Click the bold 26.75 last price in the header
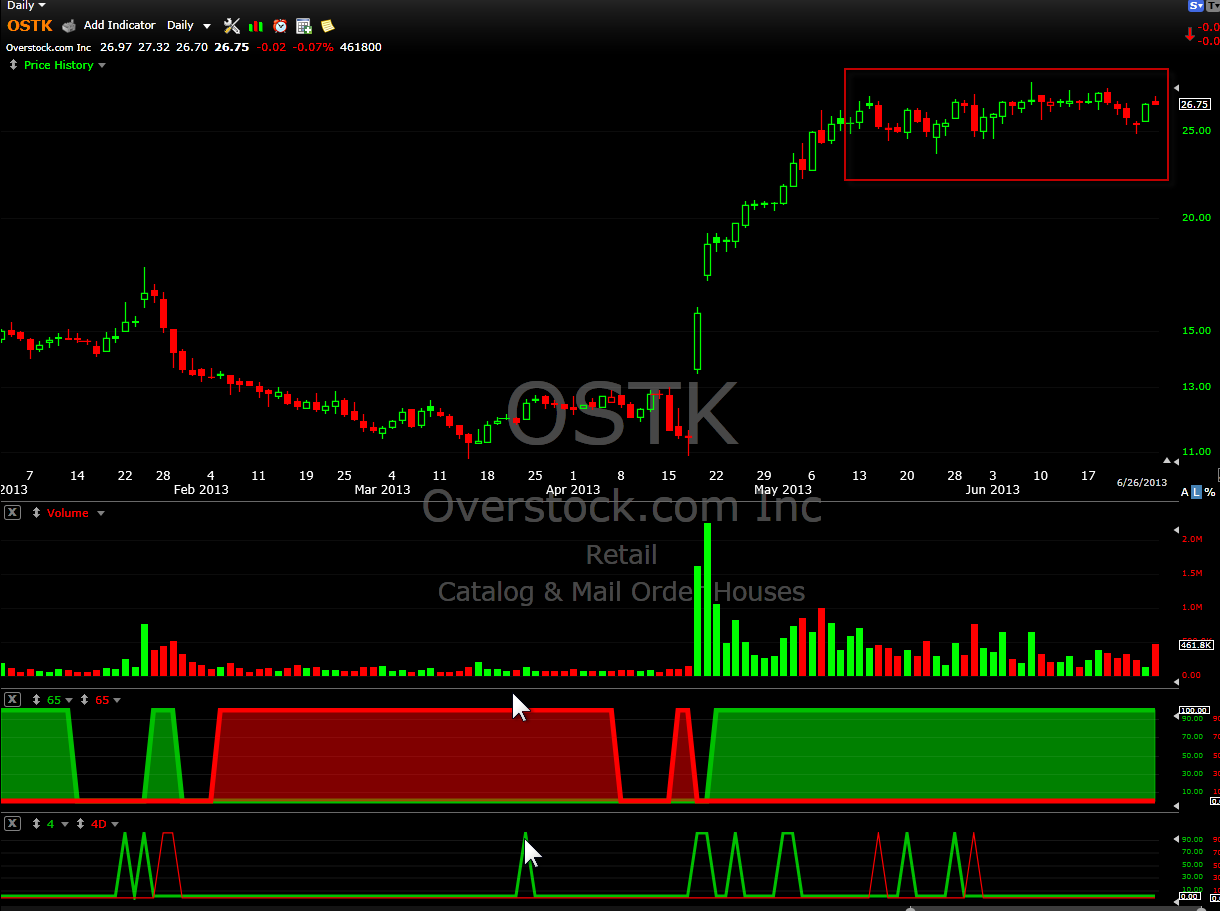The image size is (1220, 911). point(232,47)
